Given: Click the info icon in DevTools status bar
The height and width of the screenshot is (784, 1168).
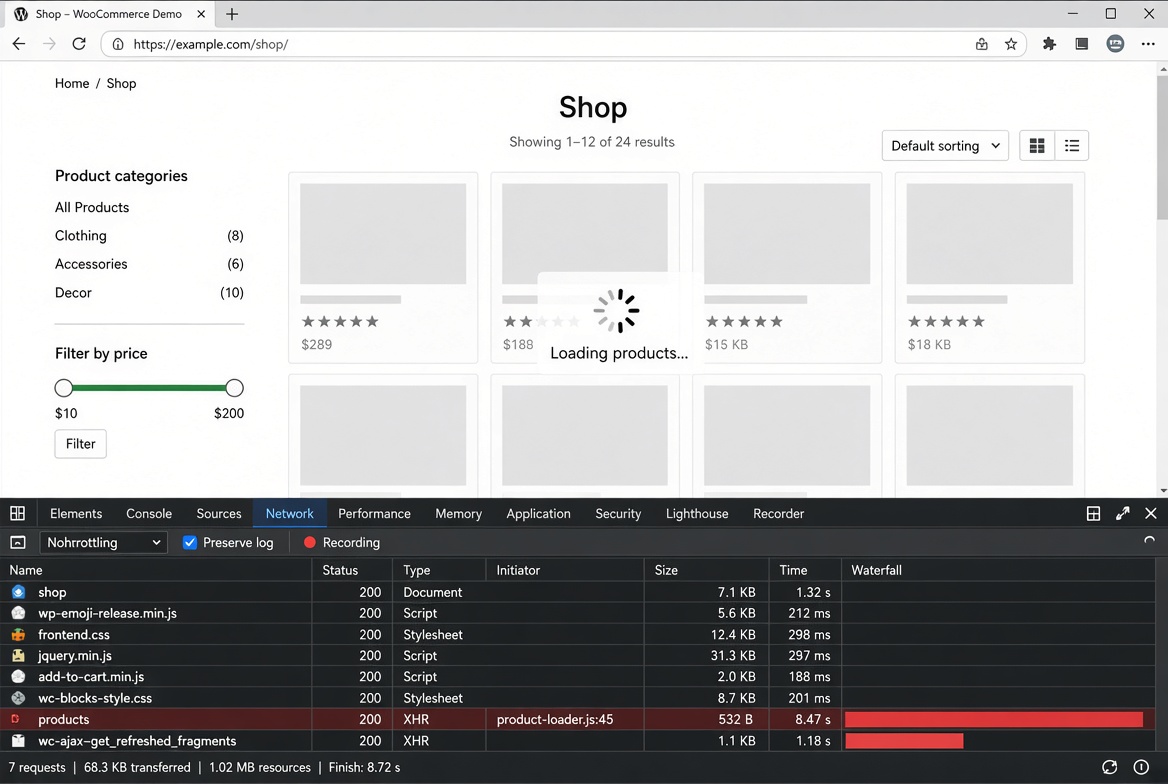Looking at the screenshot, I should 1141,768.
